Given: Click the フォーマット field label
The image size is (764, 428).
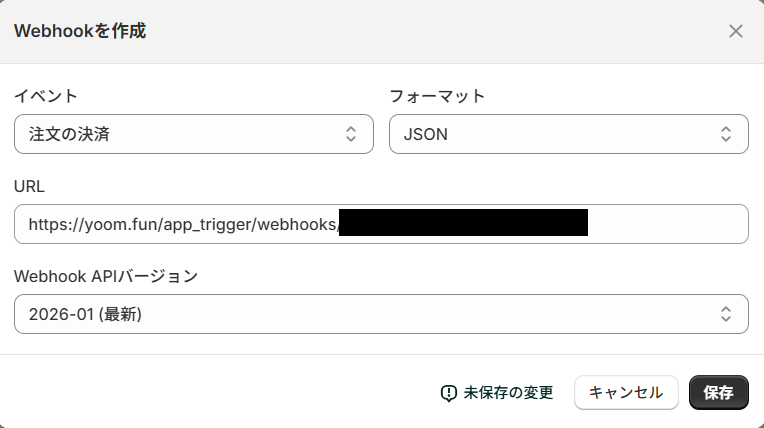Looking at the screenshot, I should (x=437, y=96).
